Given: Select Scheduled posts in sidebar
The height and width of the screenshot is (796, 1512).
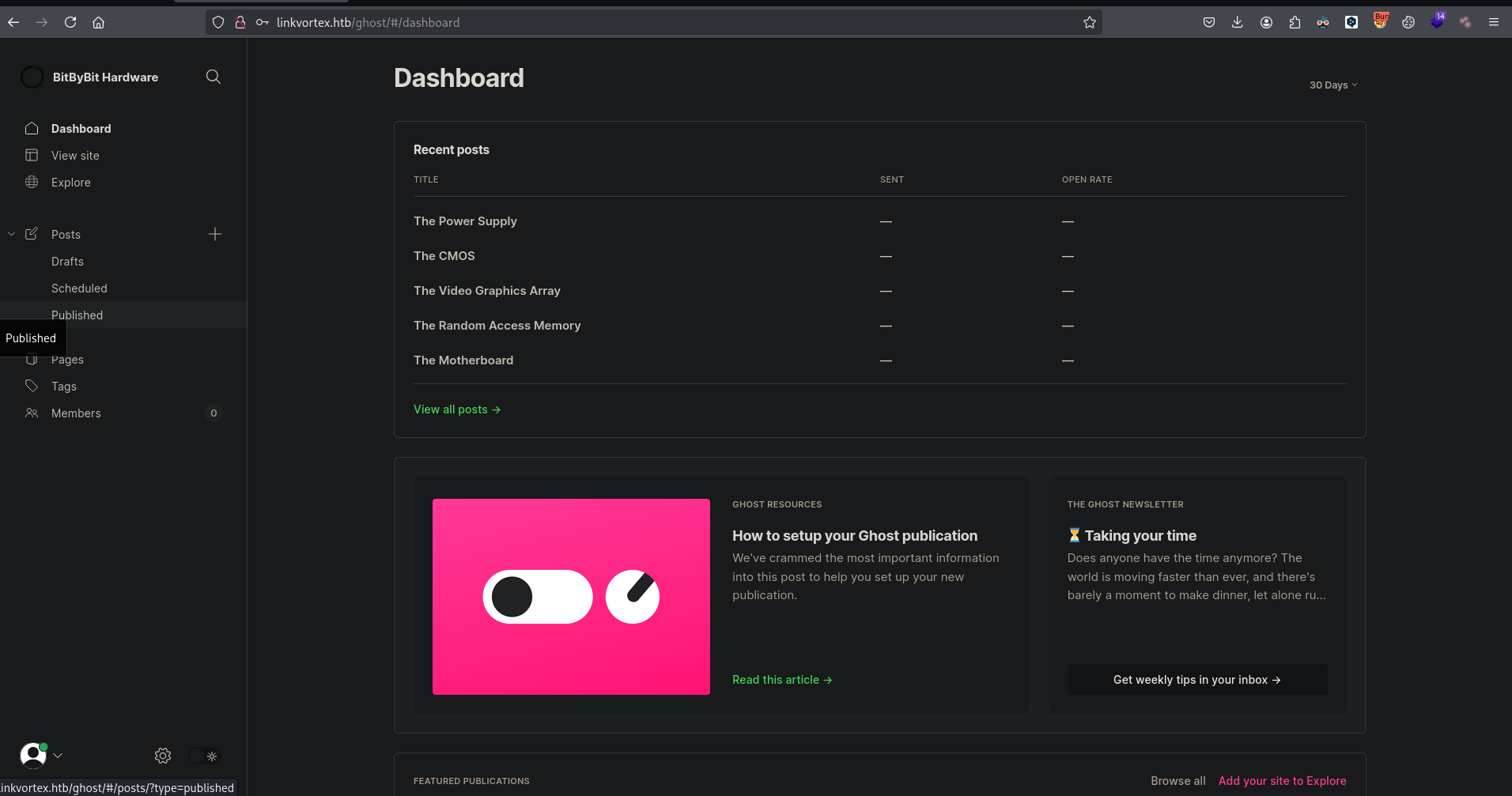Looking at the screenshot, I should click(79, 288).
